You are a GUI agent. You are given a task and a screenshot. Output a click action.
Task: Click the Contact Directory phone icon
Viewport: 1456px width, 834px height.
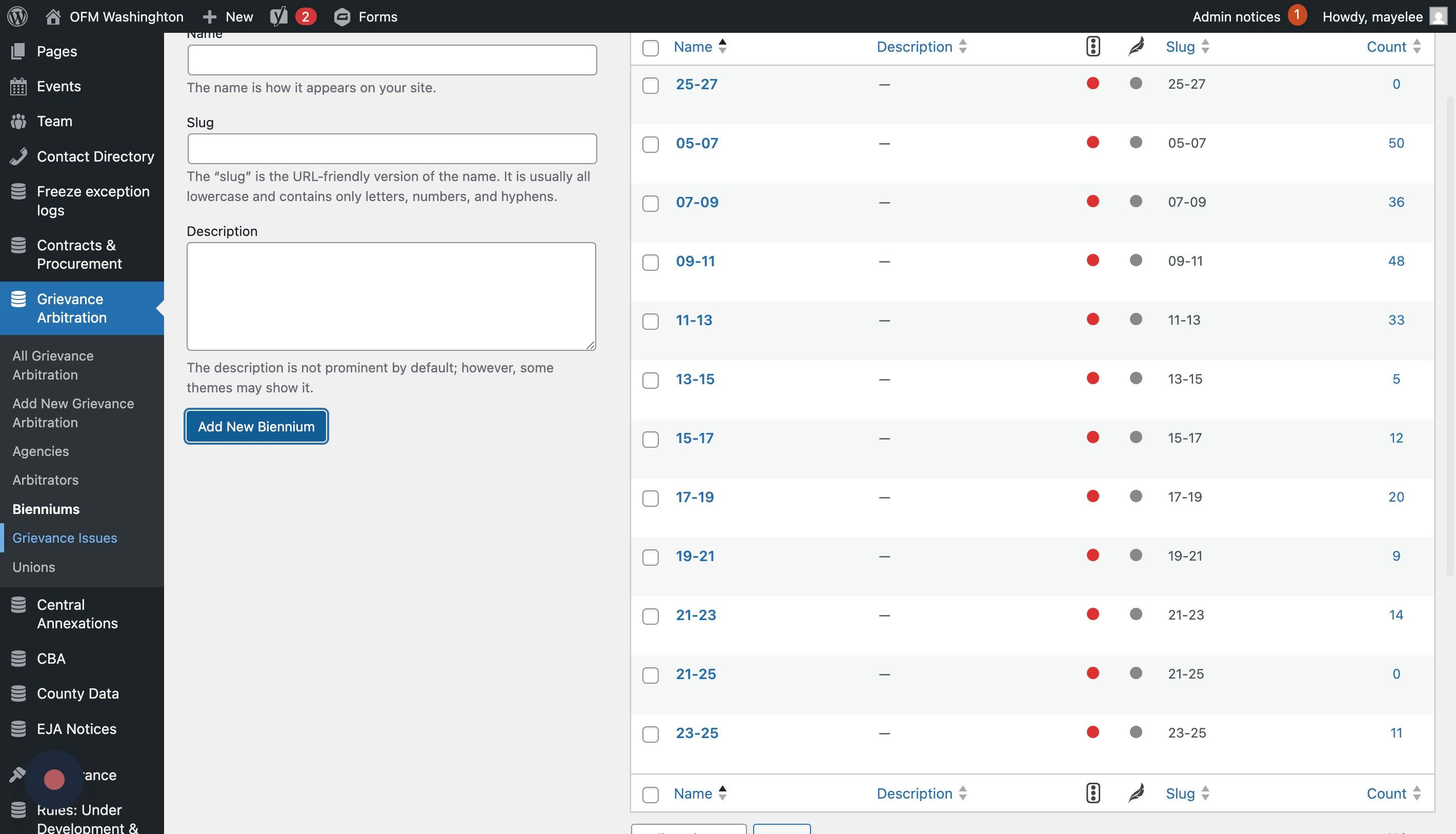coord(18,156)
